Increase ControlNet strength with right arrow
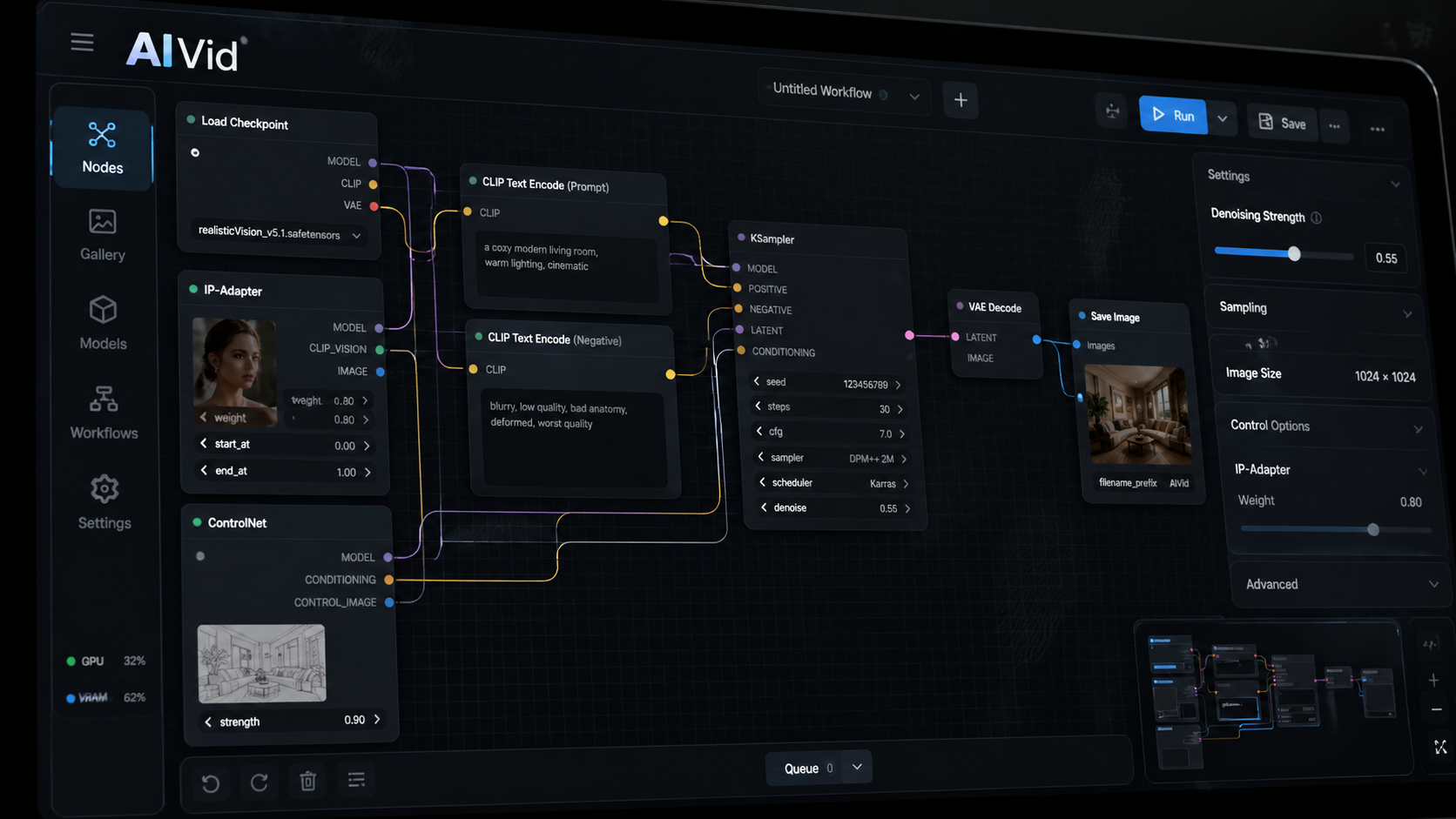This screenshot has width=1456, height=819. click(x=377, y=719)
